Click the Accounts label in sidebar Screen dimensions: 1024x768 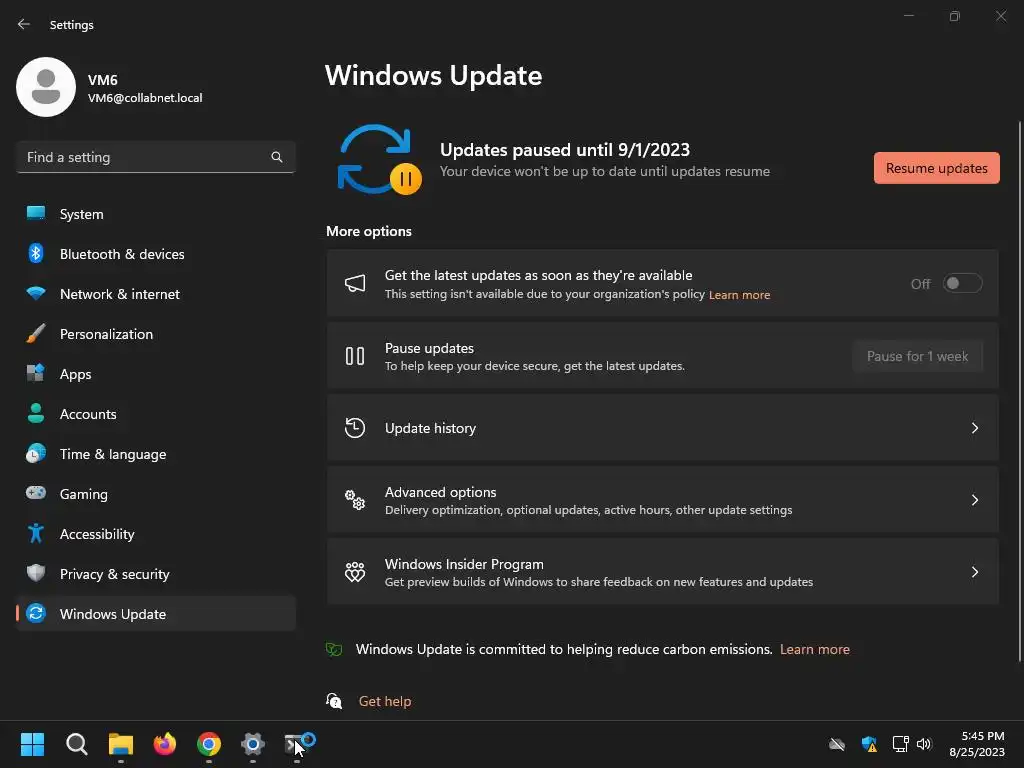click(x=88, y=414)
